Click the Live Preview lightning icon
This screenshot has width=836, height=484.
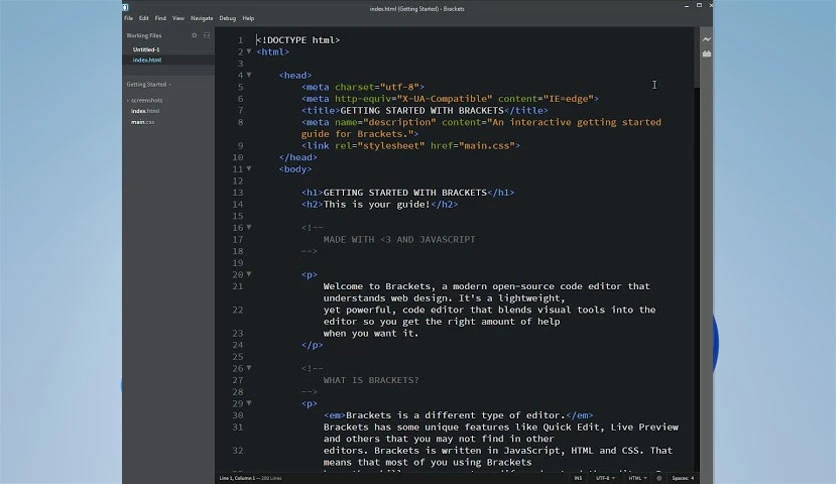point(706,39)
